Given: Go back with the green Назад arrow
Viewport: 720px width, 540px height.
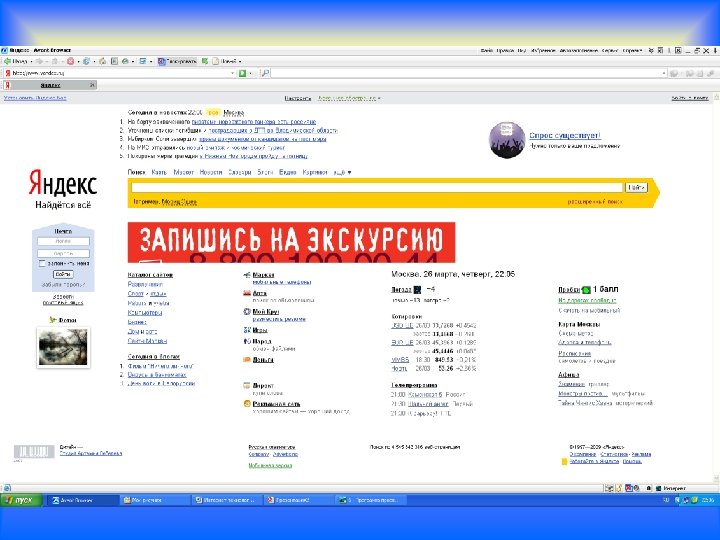Looking at the screenshot, I should (16, 61).
